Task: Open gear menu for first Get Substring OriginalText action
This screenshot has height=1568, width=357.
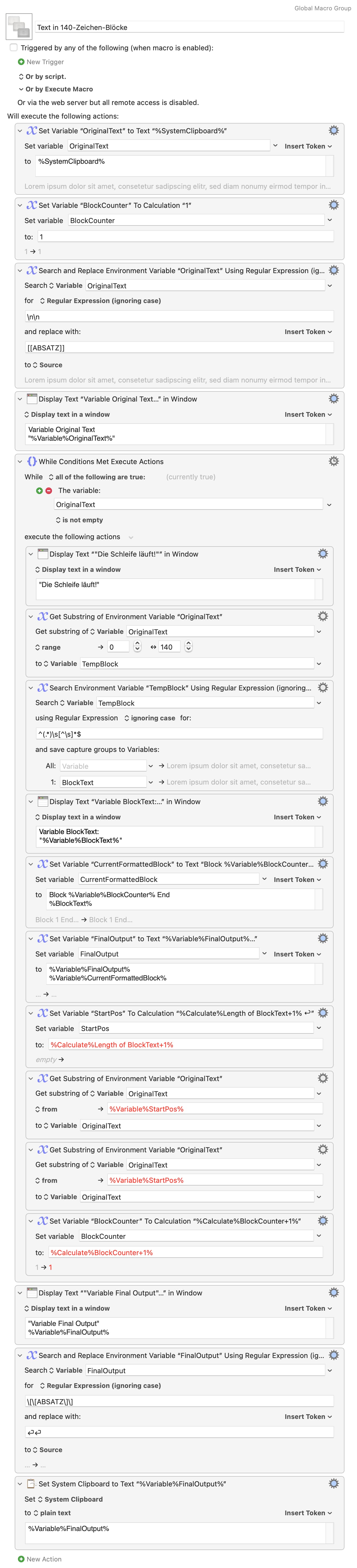Action: click(x=323, y=617)
